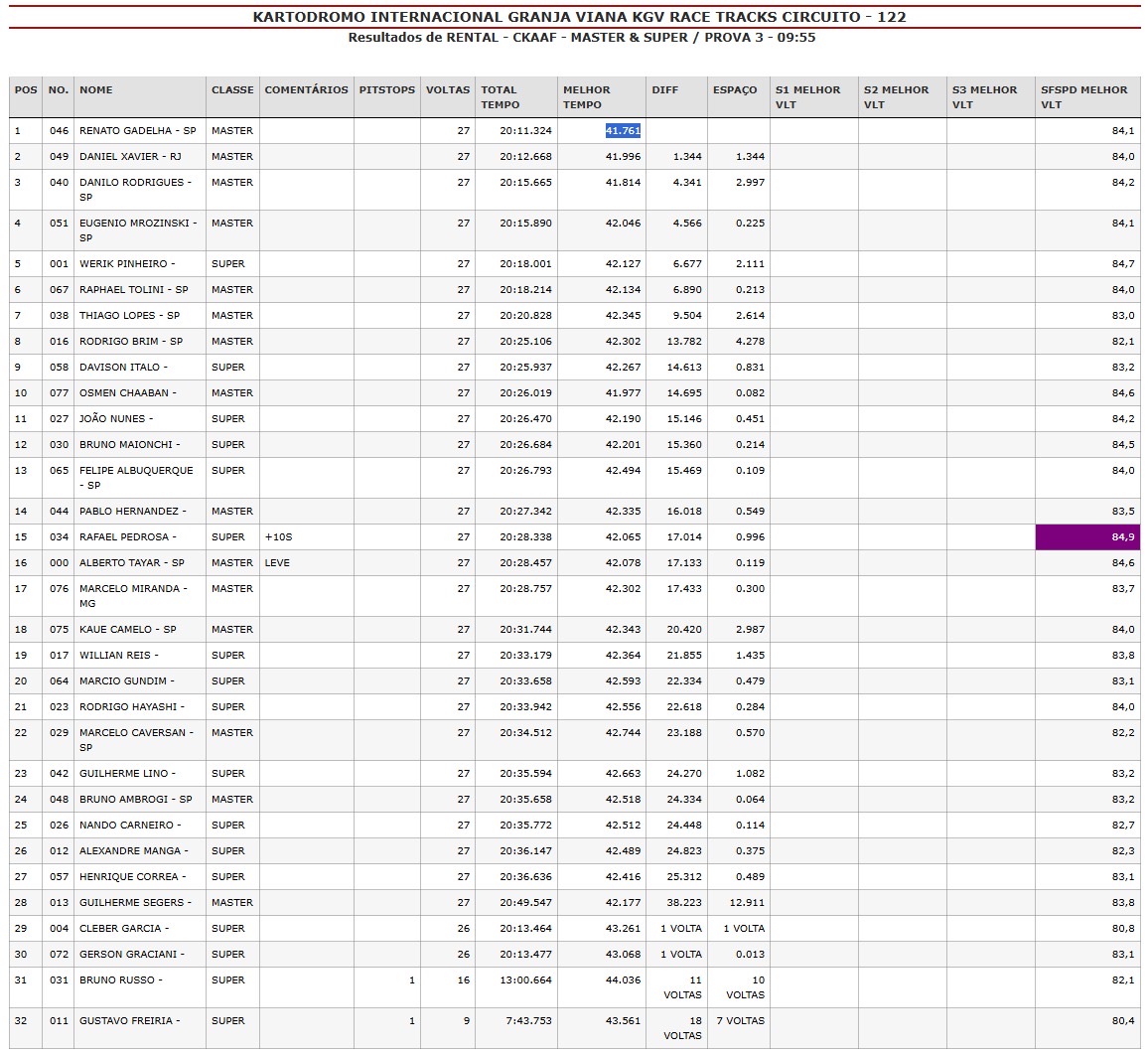Click Rafael Pedrosa's +10S comment cell
Image resolution: width=1148 pixels, height=1054 pixels.
point(279,537)
